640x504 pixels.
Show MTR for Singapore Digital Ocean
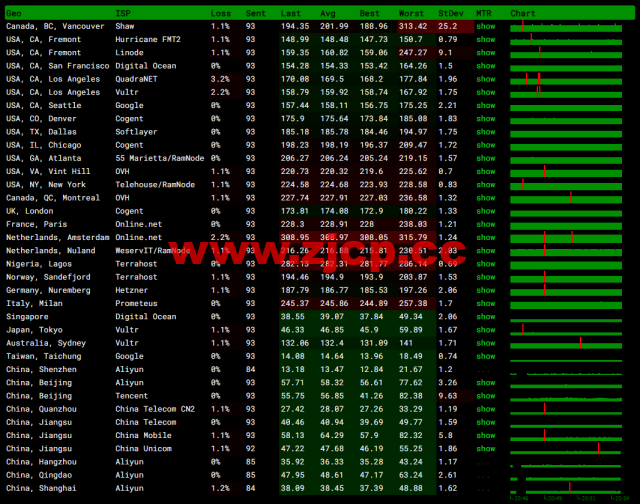[x=486, y=317]
